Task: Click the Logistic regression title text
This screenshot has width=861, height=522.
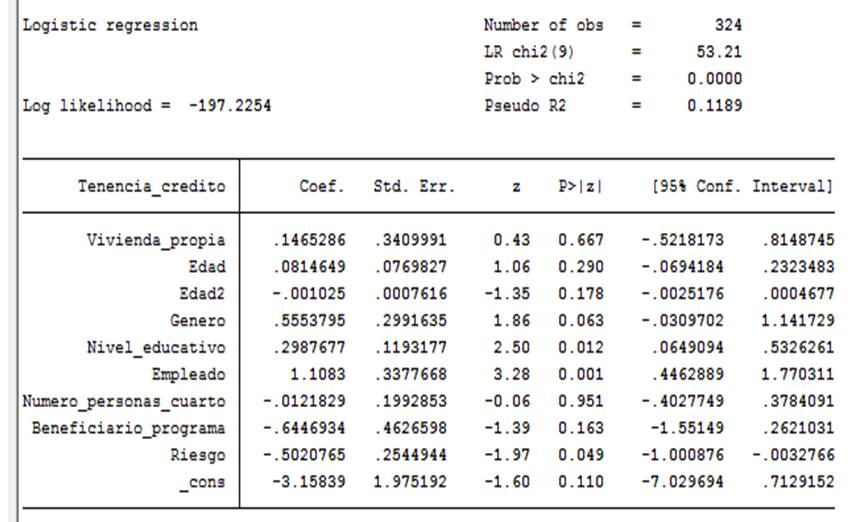Action: 110,25
